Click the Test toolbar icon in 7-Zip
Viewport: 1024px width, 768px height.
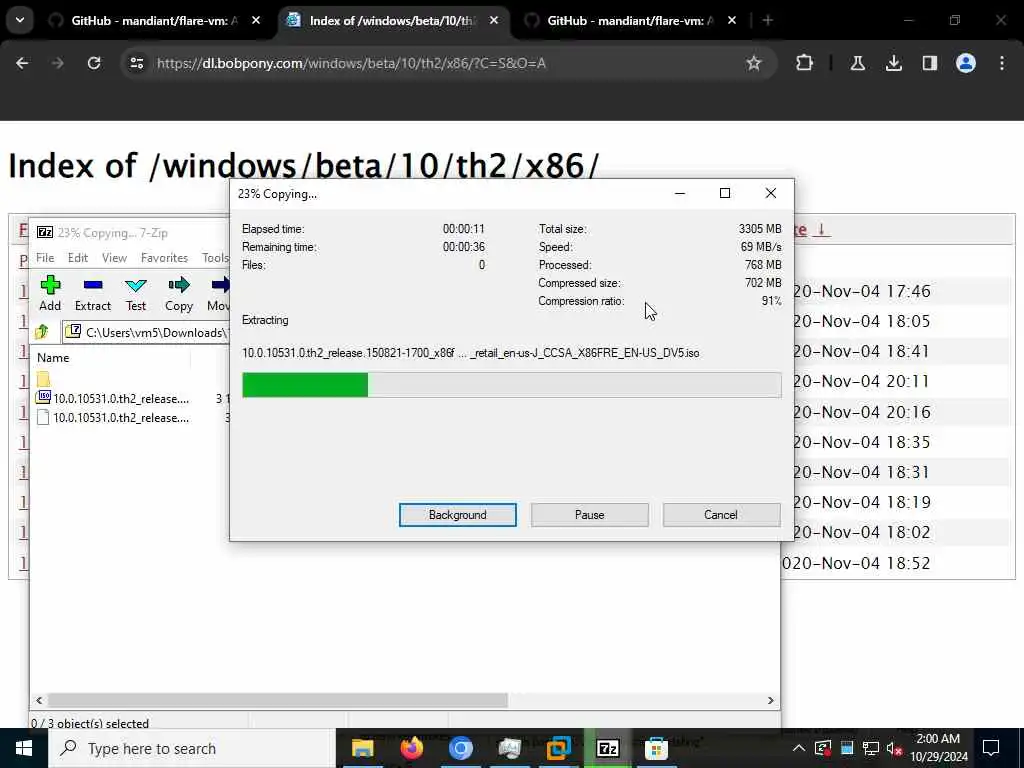click(136, 293)
